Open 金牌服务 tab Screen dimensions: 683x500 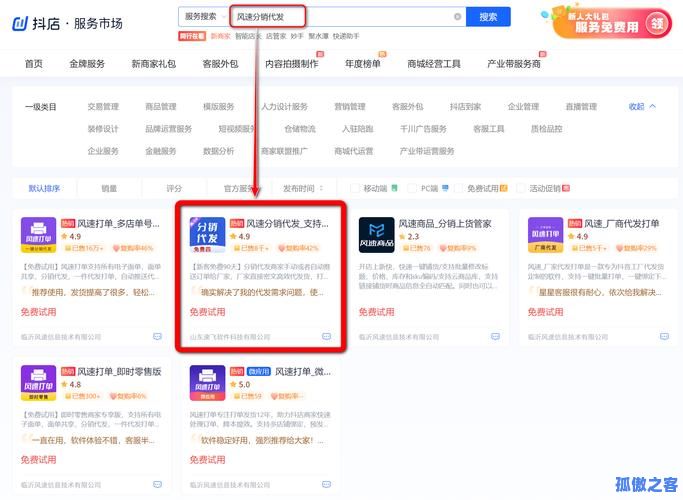tap(87, 64)
